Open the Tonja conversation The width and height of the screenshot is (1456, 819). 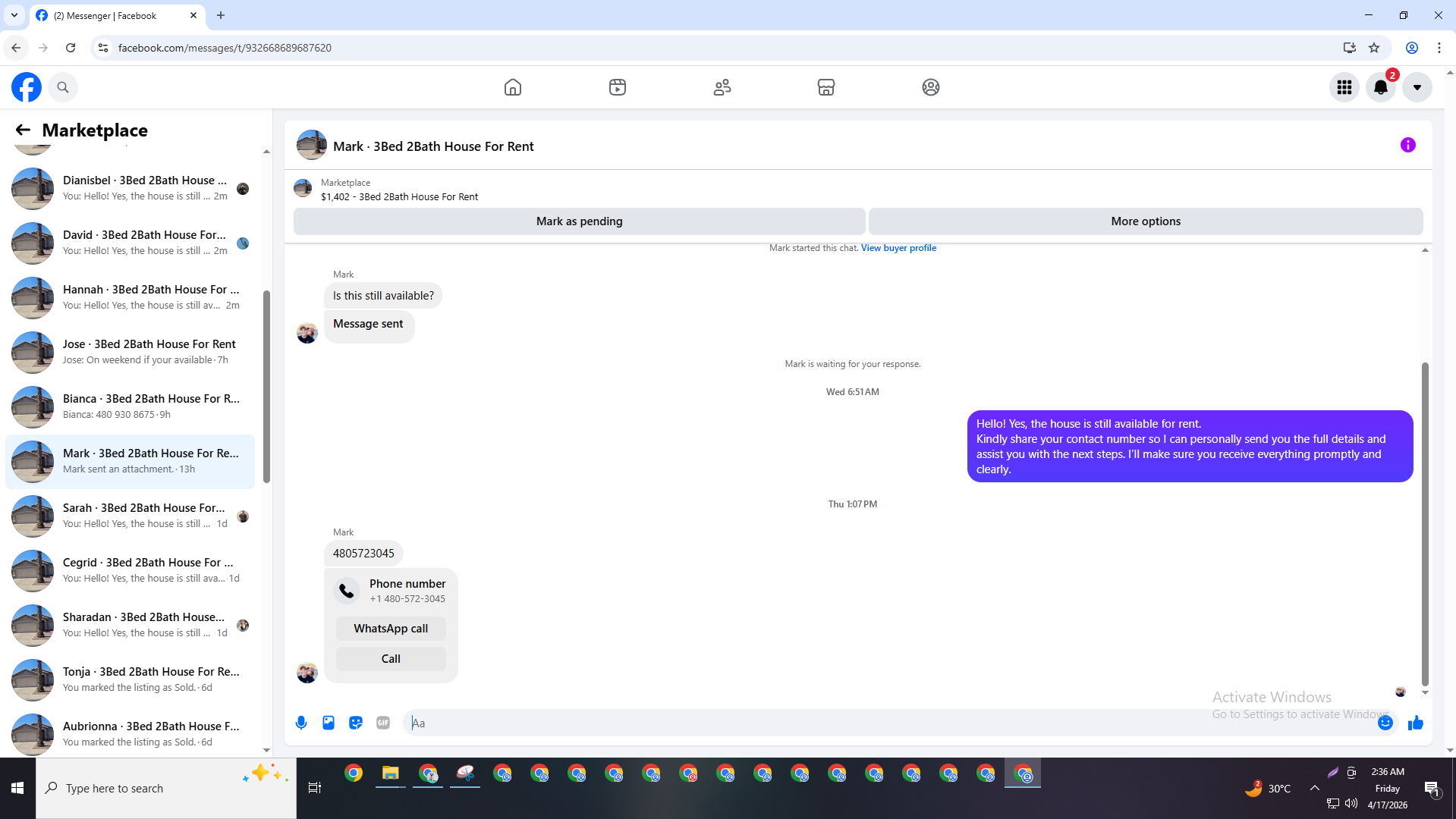[130, 679]
